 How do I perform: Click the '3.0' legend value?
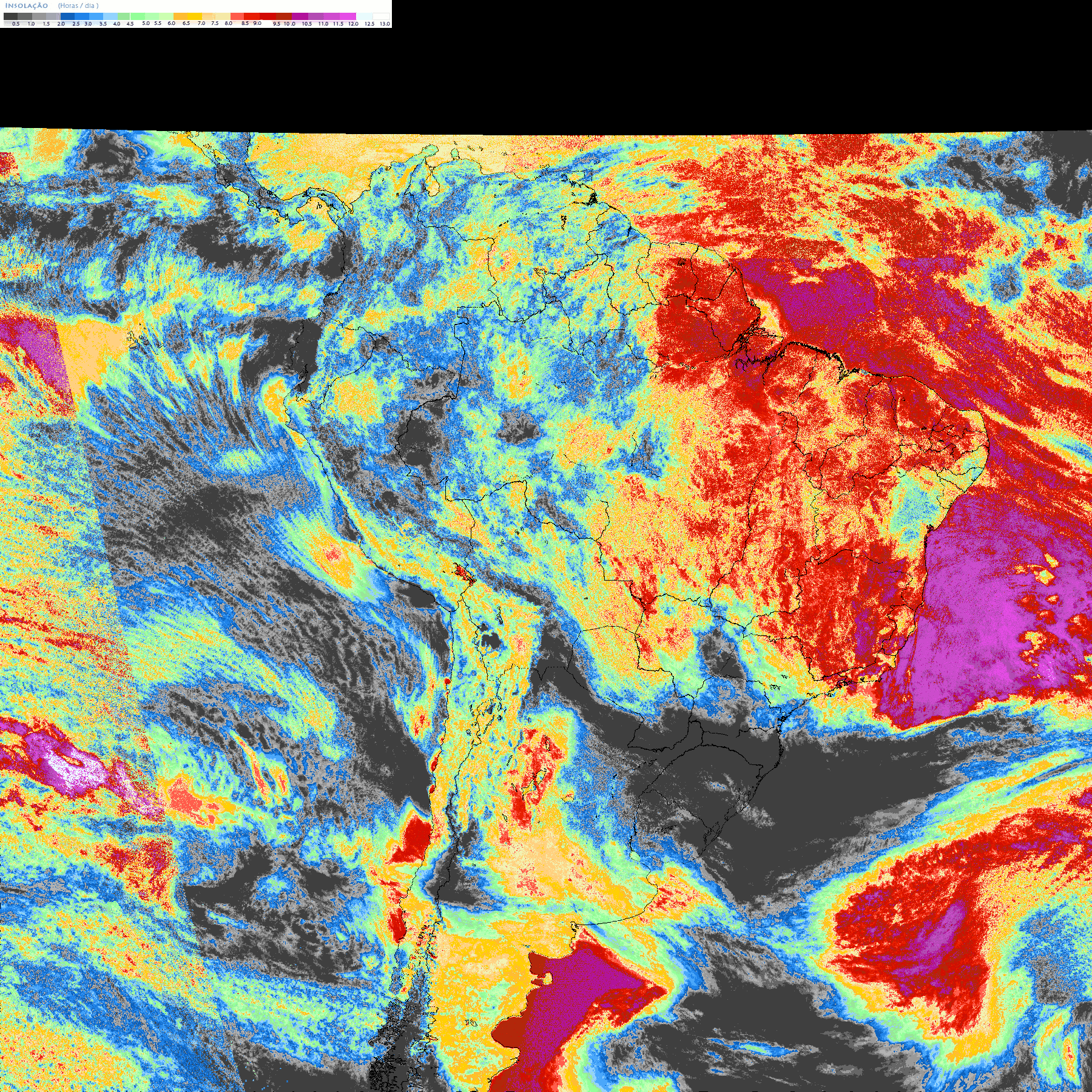coord(88,24)
